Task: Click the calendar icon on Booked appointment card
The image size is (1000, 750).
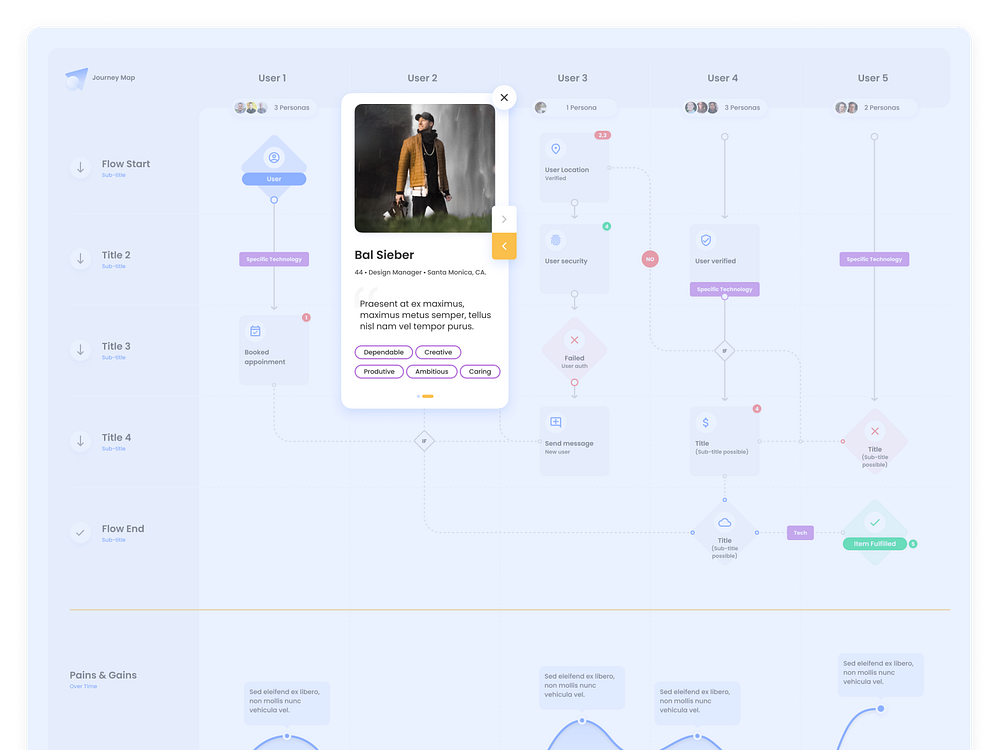Action: (255, 331)
